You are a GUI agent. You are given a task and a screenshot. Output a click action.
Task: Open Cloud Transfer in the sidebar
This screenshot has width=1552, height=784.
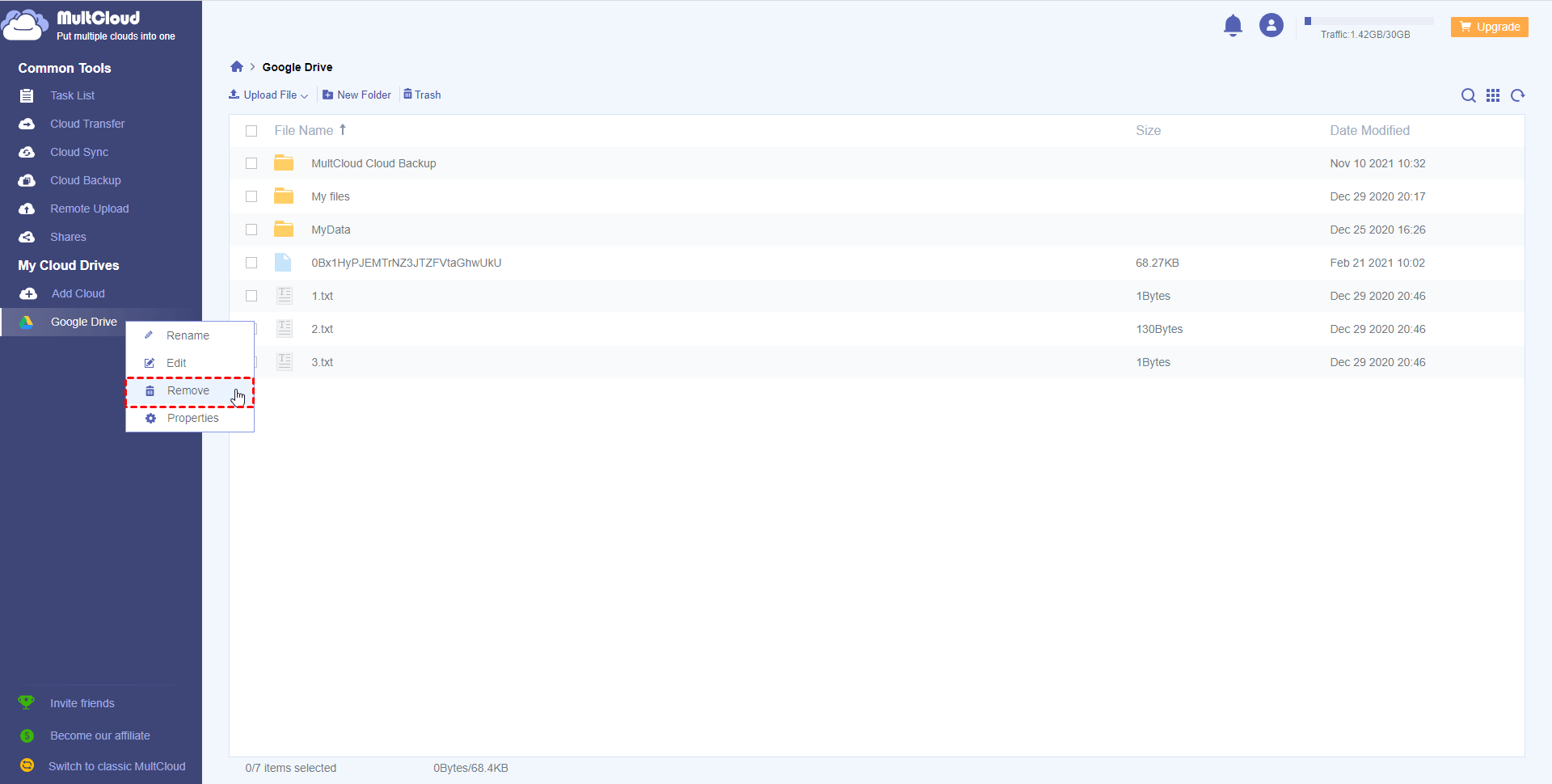point(87,124)
